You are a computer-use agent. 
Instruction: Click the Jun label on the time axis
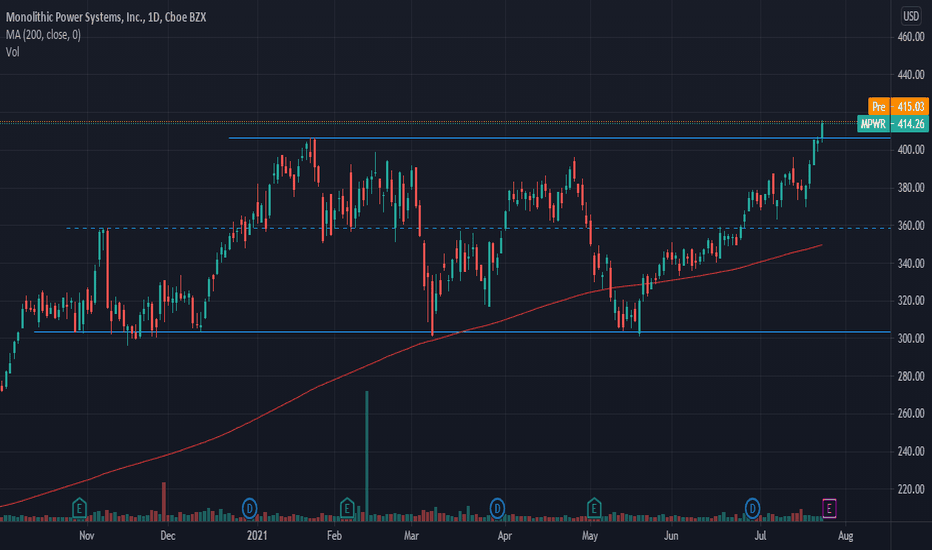[x=671, y=536]
